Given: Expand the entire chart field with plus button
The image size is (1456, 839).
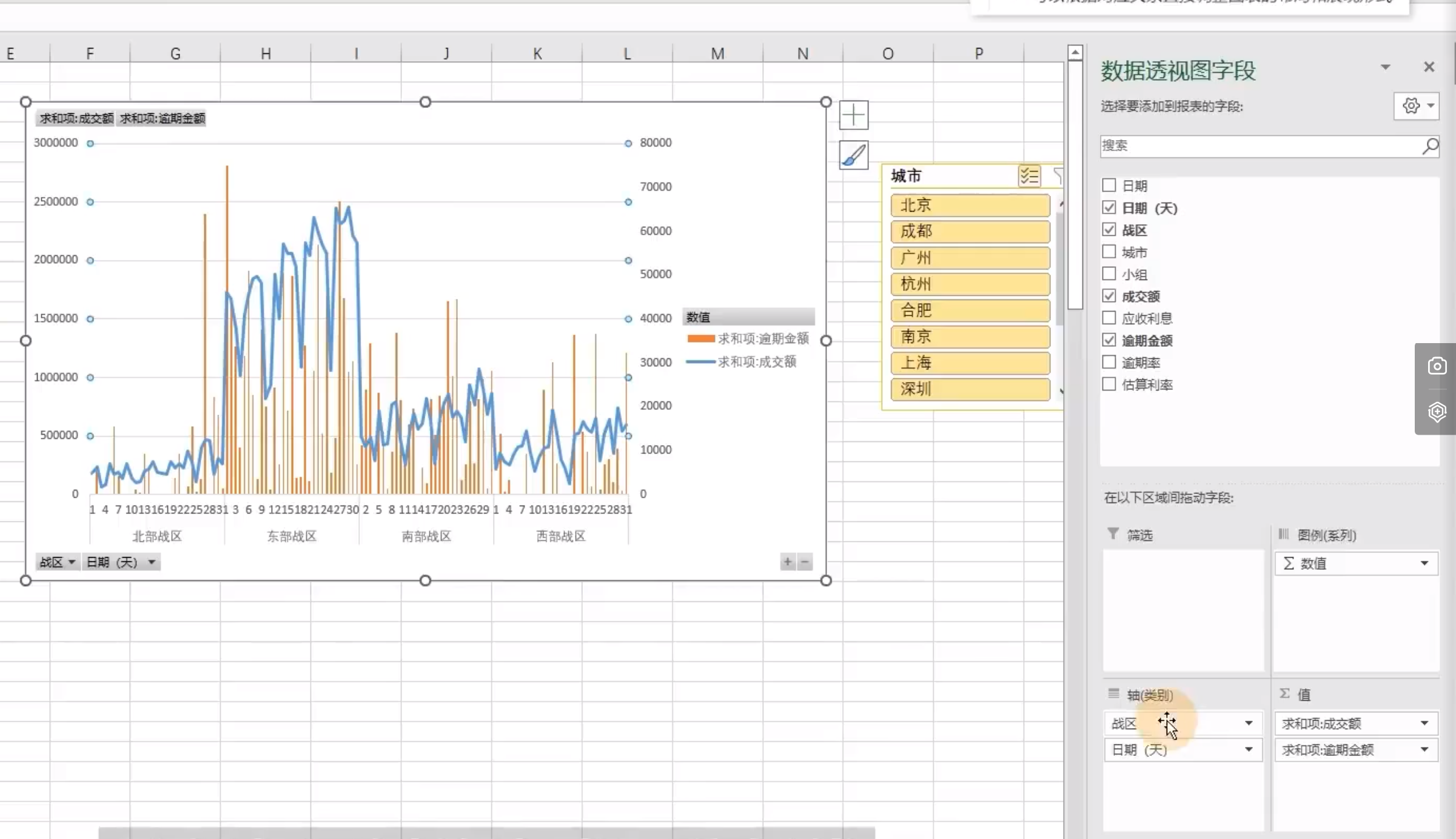Looking at the screenshot, I should pos(787,562).
